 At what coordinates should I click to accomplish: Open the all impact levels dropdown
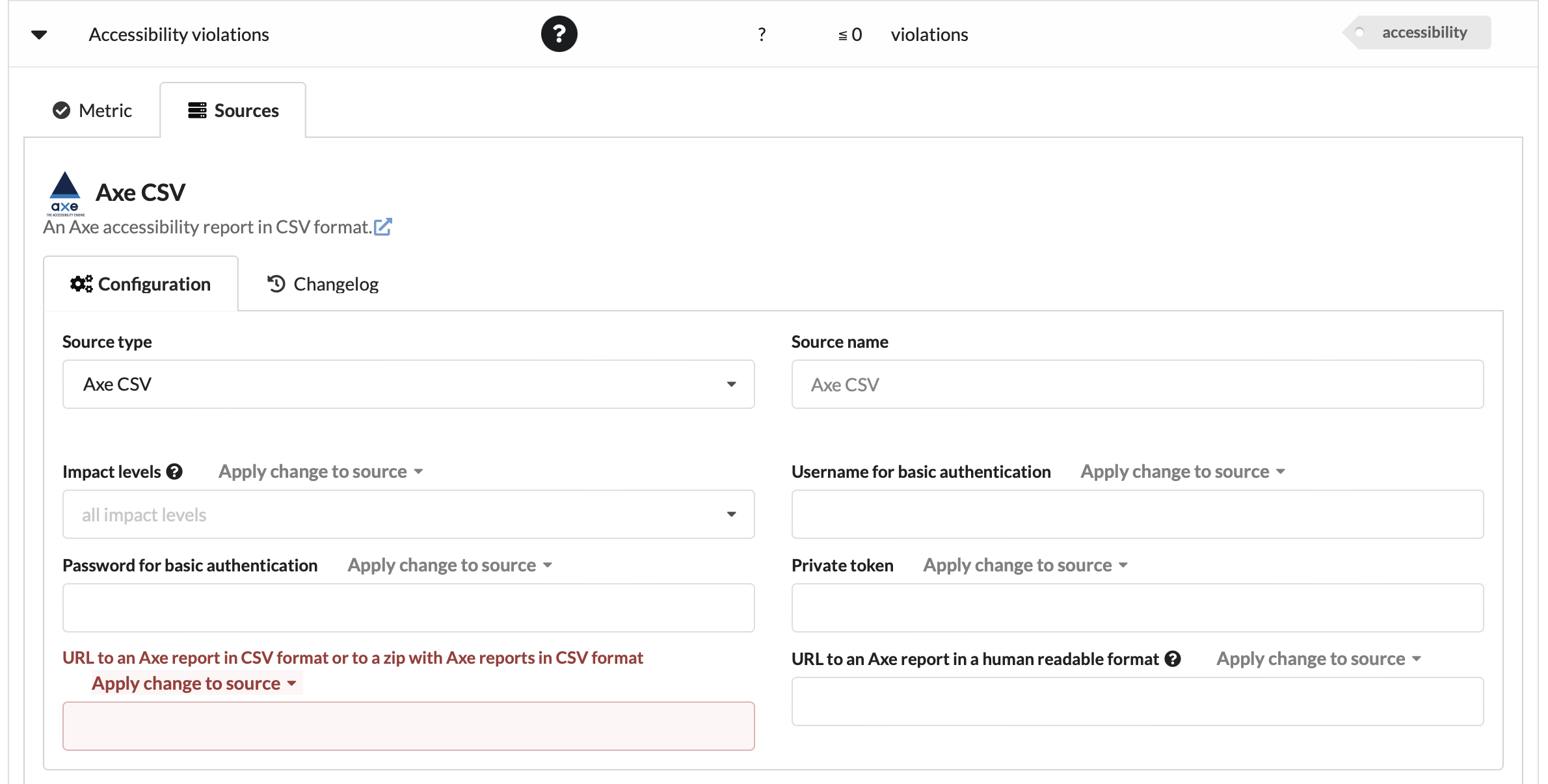point(408,514)
